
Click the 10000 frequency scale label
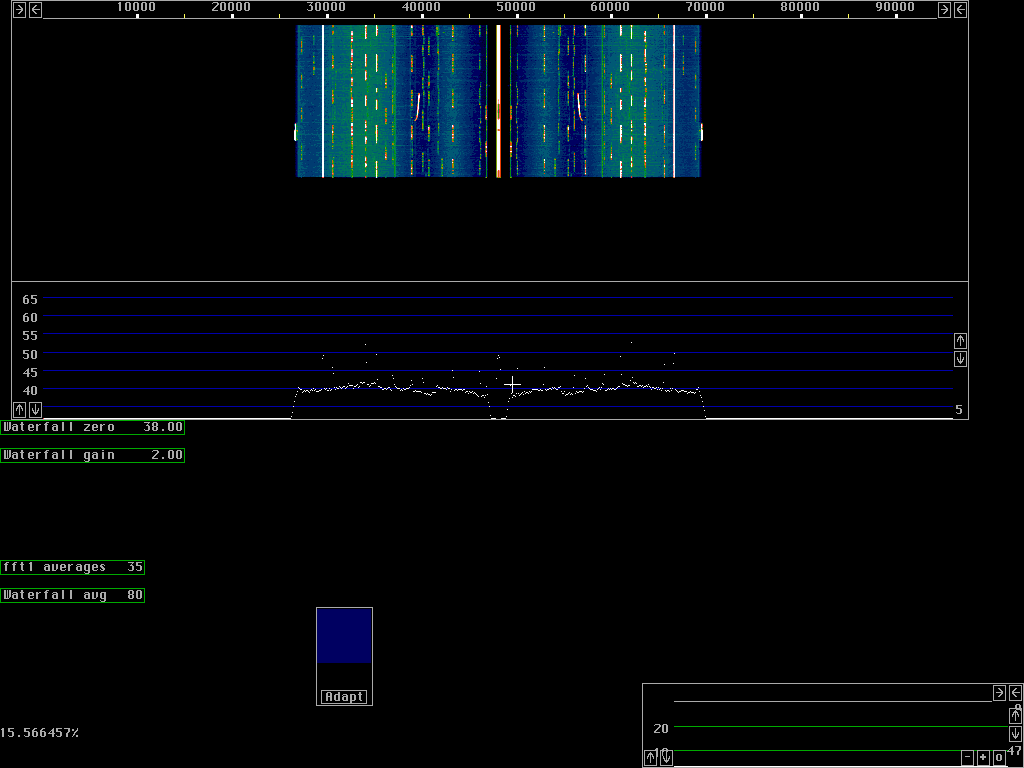136,7
